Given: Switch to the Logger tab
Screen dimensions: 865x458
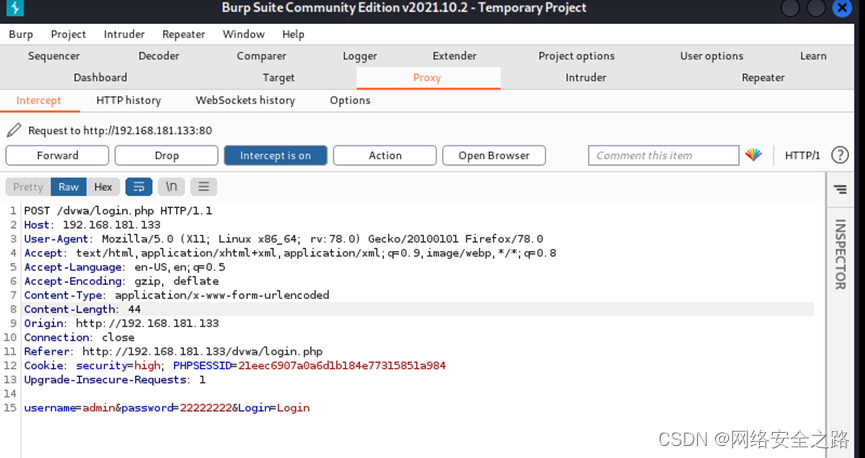Looking at the screenshot, I should (x=360, y=56).
